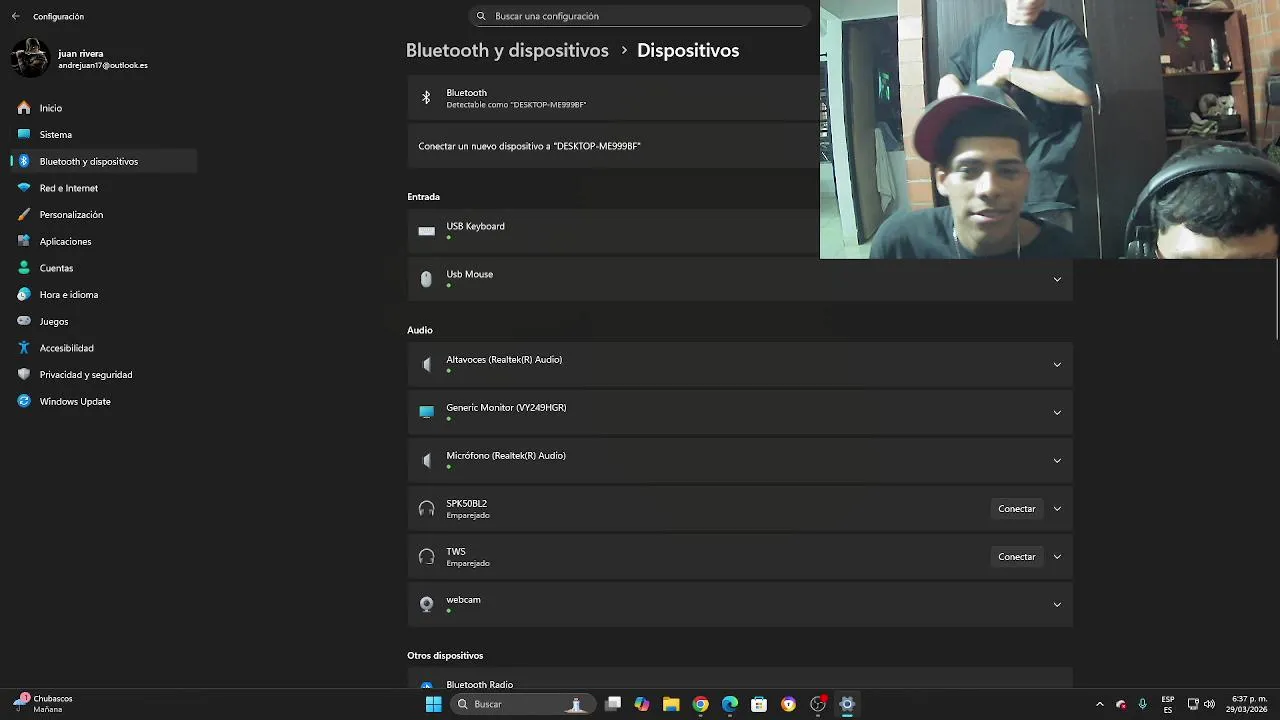Click the Cuentas person icon
Viewport: 1280px width, 720px height.
tap(24, 268)
